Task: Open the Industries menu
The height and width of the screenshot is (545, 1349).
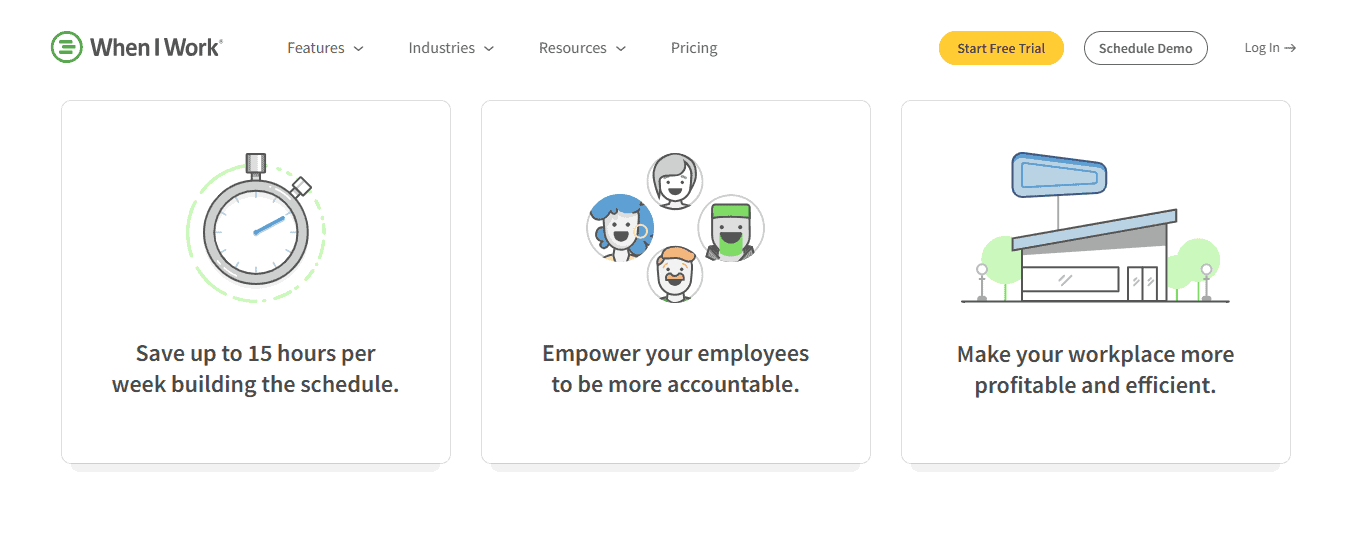Action: pos(441,48)
